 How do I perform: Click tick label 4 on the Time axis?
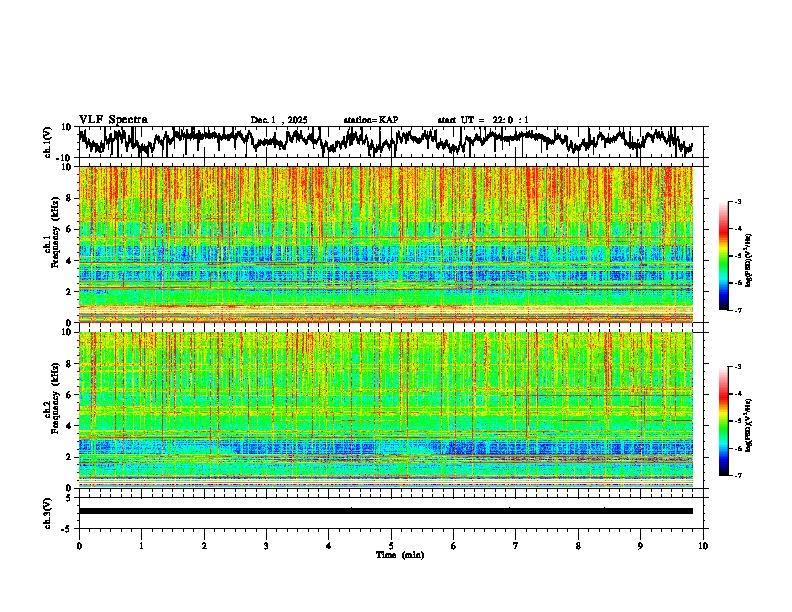pos(329,546)
